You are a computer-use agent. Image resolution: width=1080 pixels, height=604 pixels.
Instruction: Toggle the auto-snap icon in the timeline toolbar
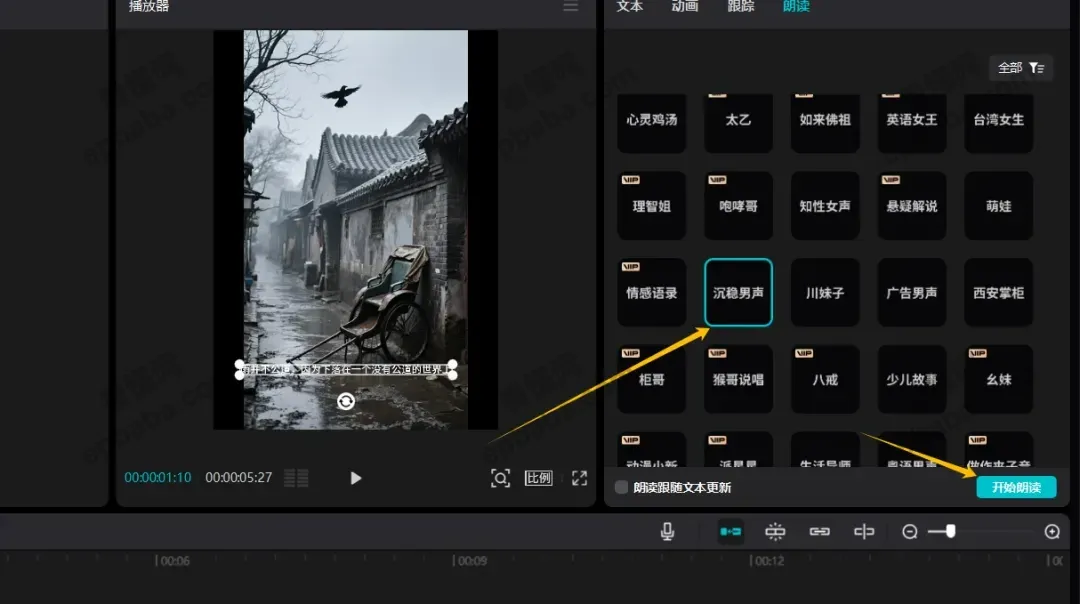pos(775,531)
